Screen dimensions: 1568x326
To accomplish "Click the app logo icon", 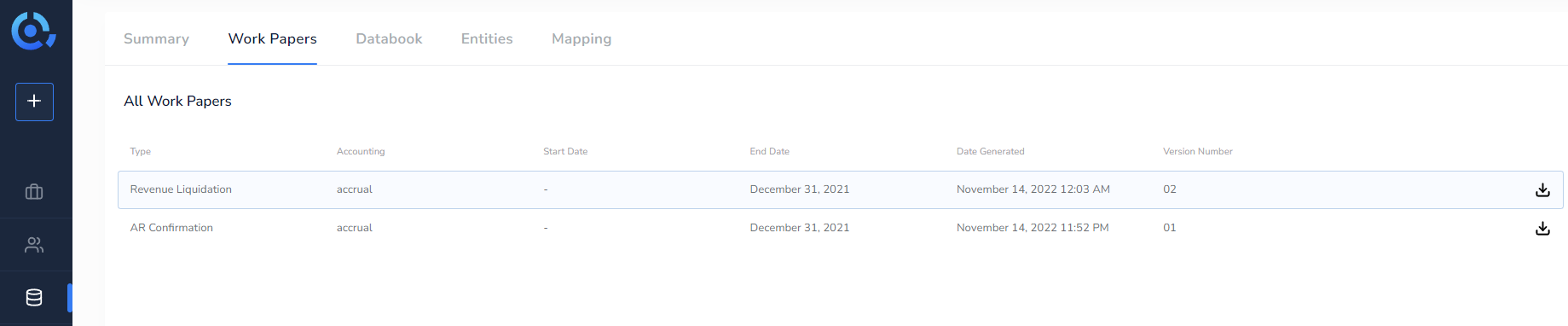I will (x=33, y=31).
